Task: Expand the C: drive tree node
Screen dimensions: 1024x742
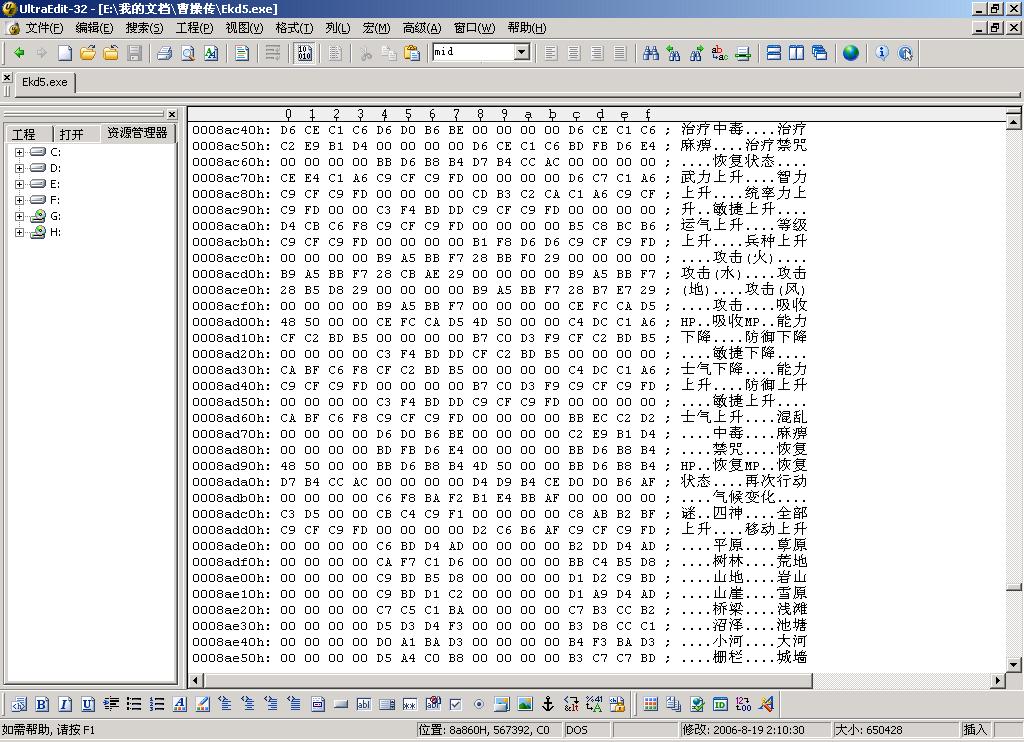Action: point(19,152)
